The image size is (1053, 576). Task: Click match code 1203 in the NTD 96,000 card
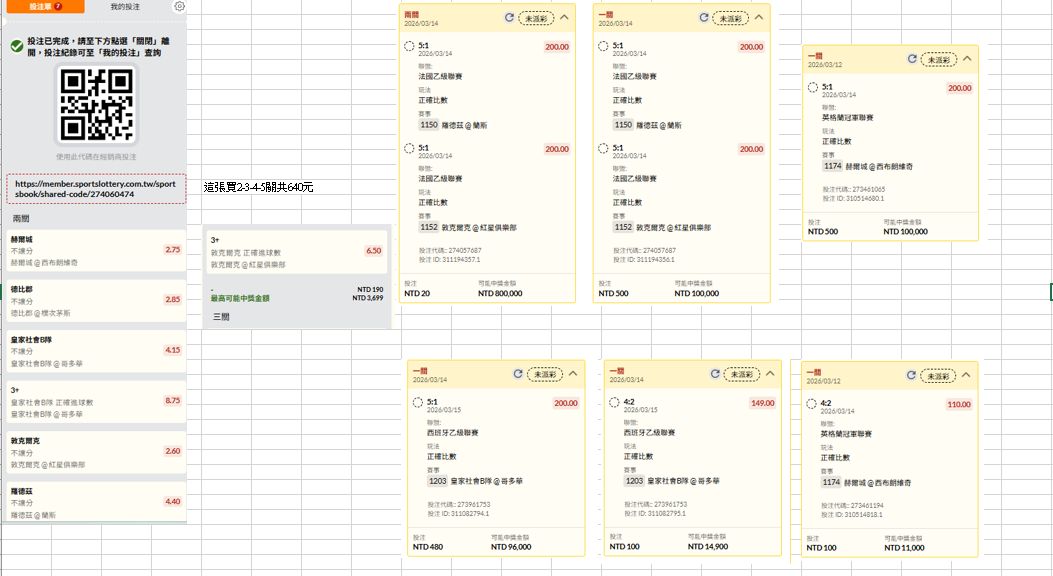(x=438, y=481)
